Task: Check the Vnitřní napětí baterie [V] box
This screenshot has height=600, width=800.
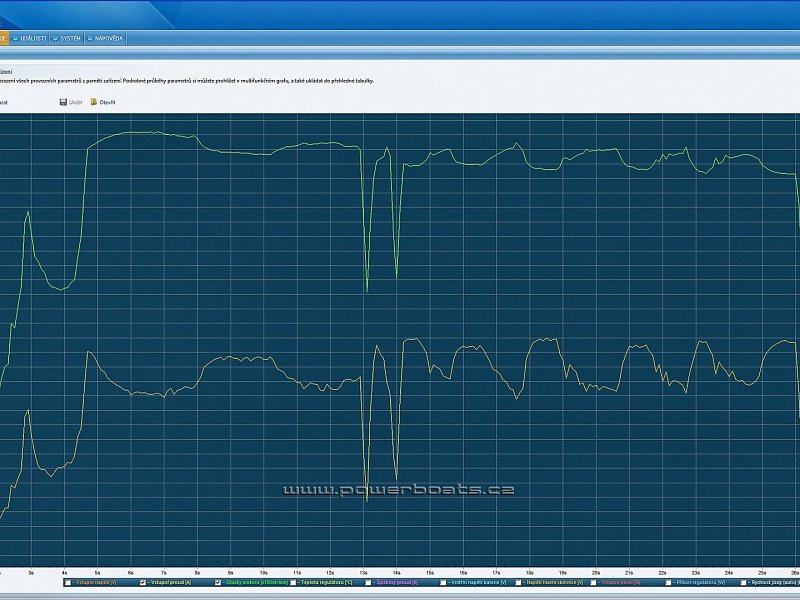Action: point(443,582)
